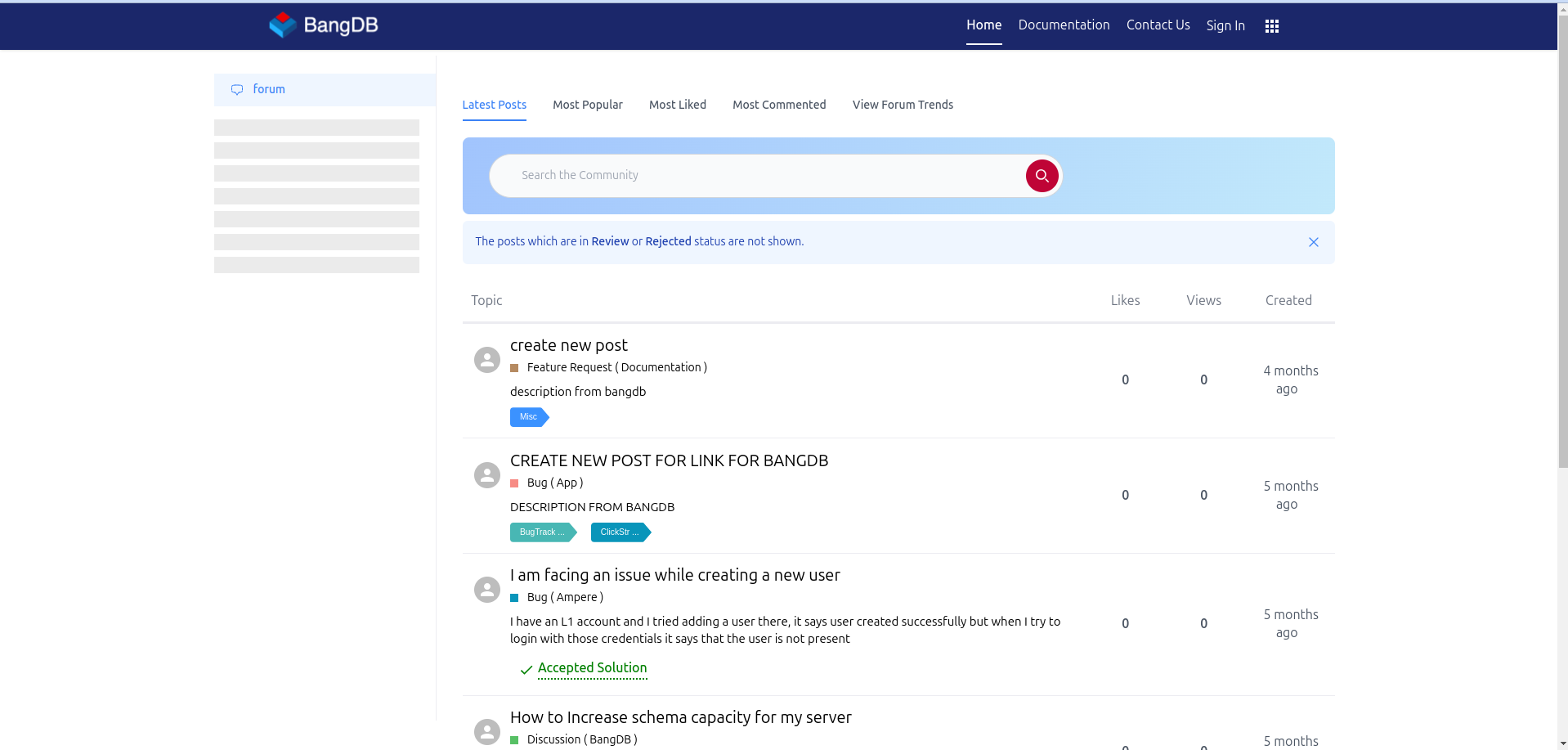The width and height of the screenshot is (1568, 750).
Task: Click the BugTrack tag
Action: click(x=543, y=532)
